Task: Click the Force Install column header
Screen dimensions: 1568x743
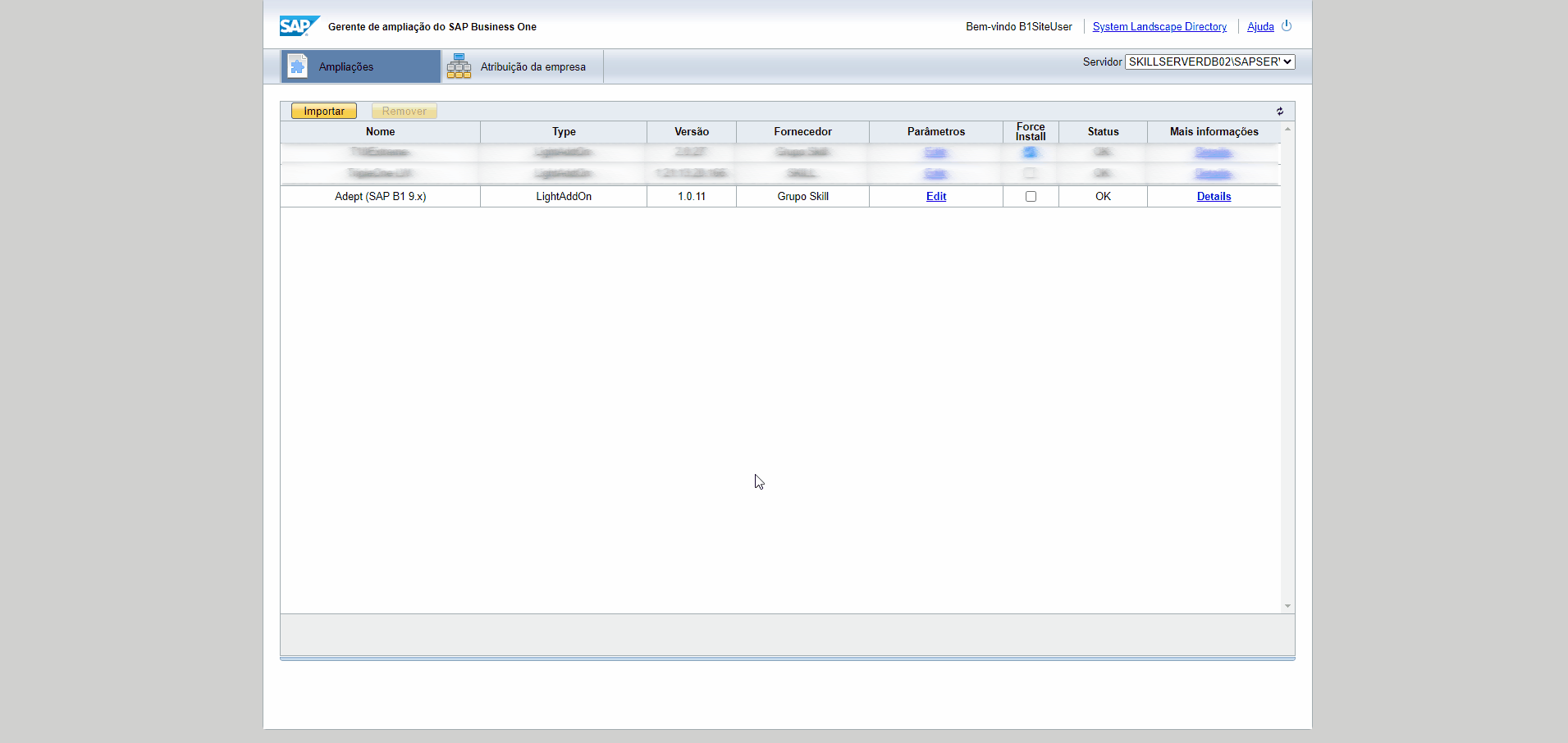Action: 1031,131
